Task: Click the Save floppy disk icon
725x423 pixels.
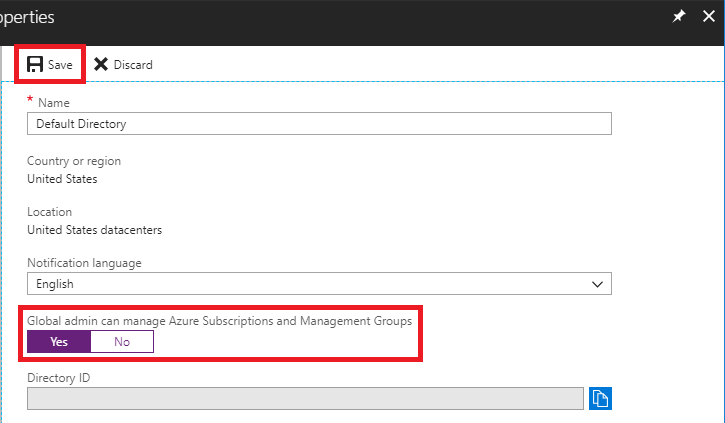Action: tap(35, 64)
